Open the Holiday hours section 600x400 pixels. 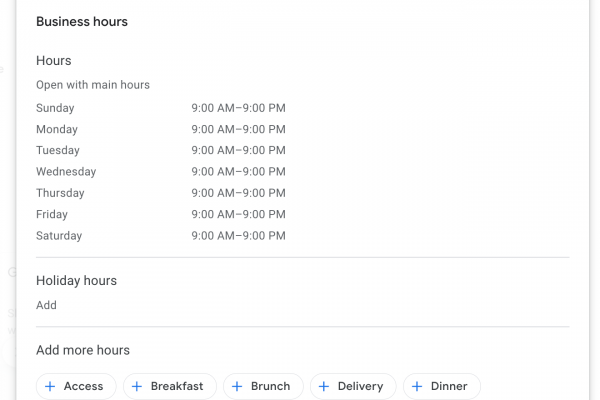[76, 281]
